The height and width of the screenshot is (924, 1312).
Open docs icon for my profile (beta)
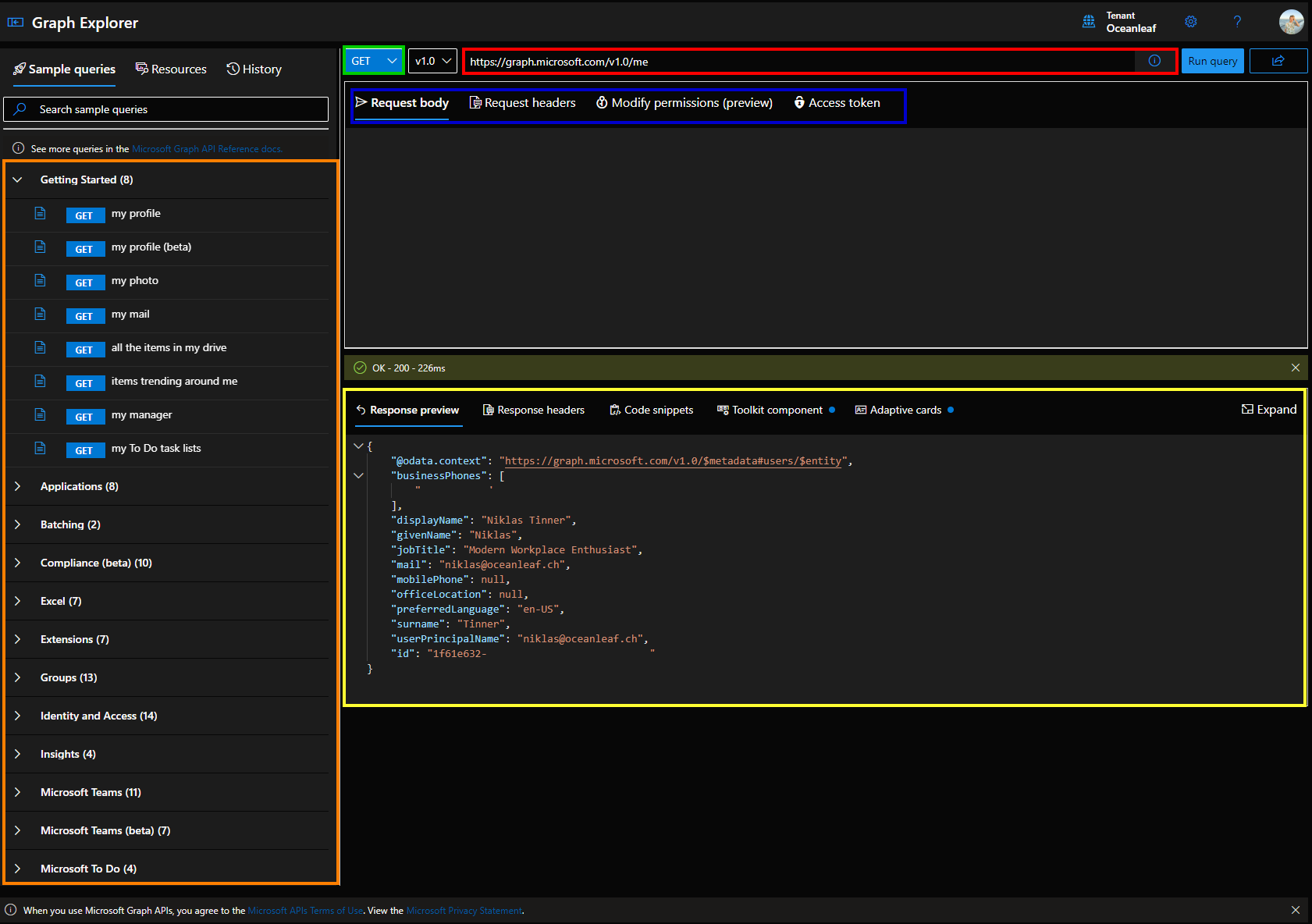pos(40,247)
